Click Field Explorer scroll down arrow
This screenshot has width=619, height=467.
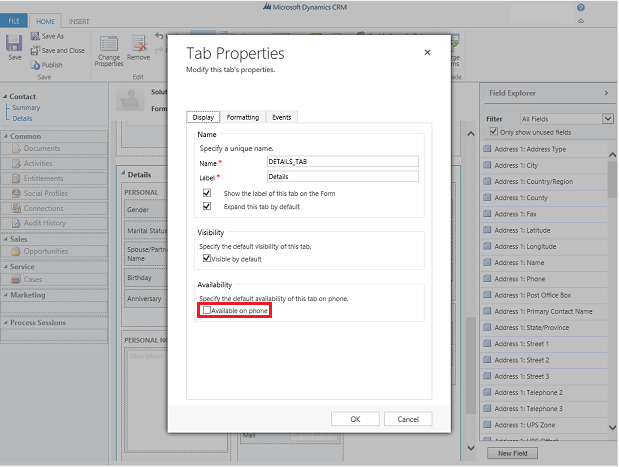(612, 427)
